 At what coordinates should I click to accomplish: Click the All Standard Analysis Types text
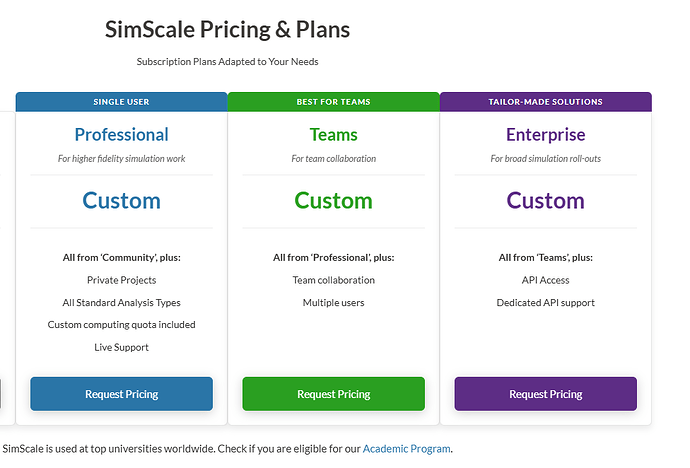(x=121, y=302)
